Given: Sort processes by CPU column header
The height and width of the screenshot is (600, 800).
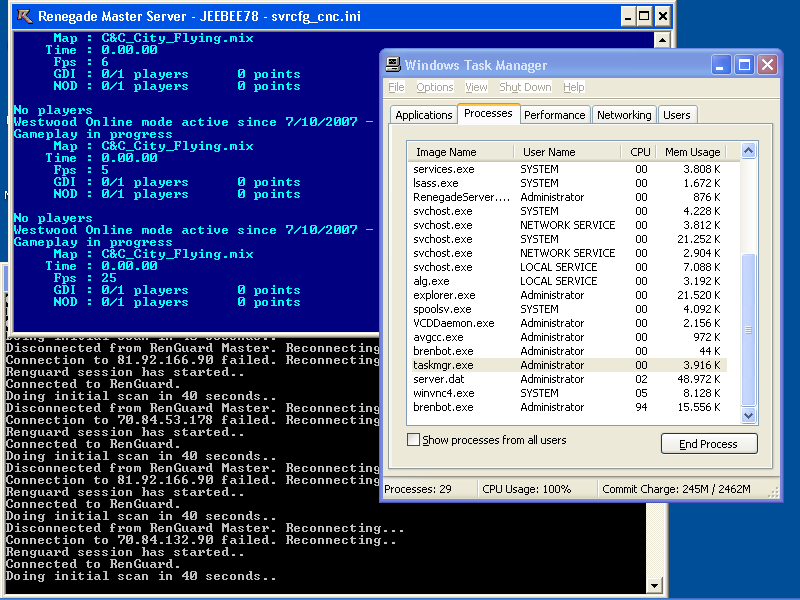Looking at the screenshot, I should click(640, 152).
